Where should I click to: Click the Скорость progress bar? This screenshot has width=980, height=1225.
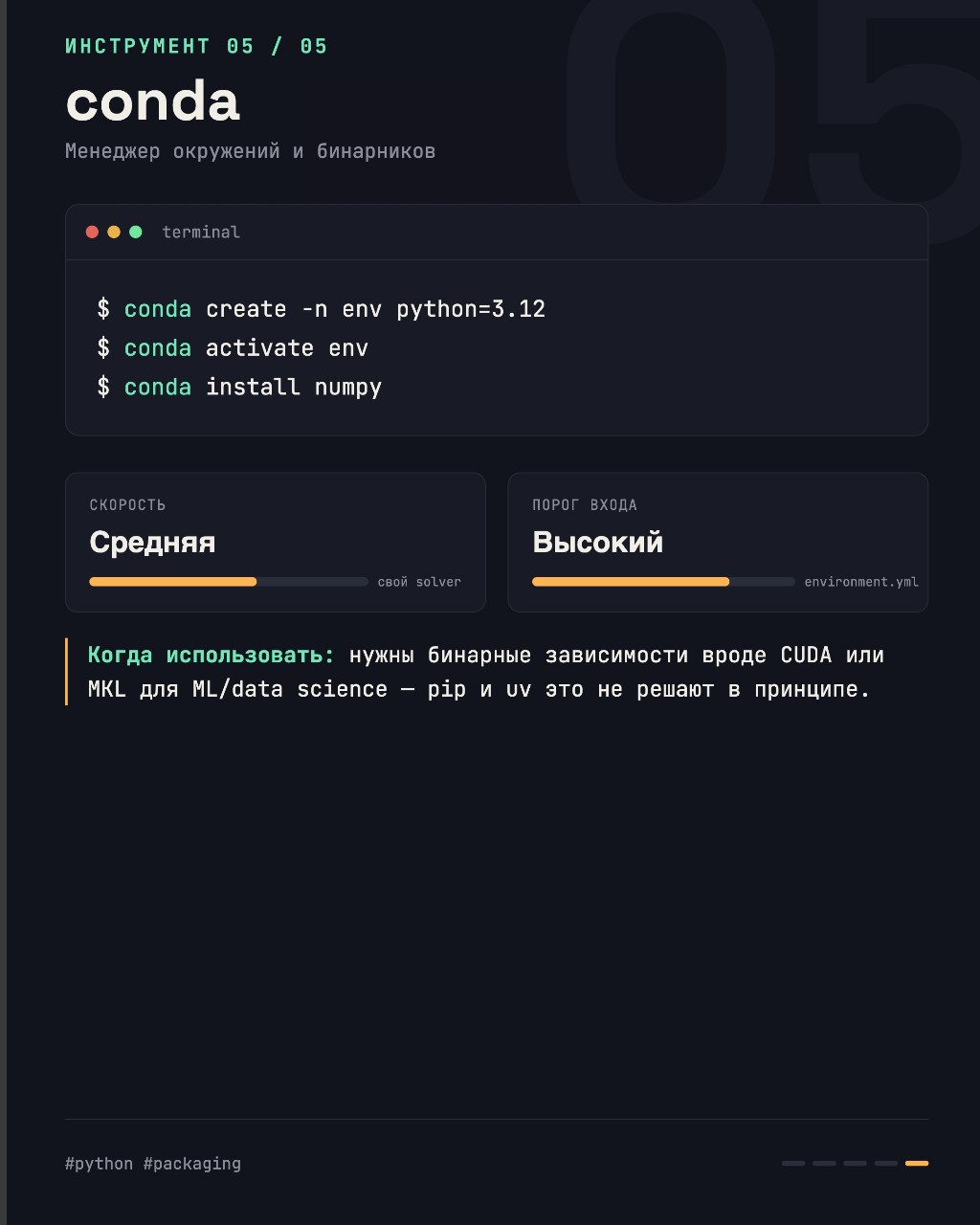coord(229,581)
